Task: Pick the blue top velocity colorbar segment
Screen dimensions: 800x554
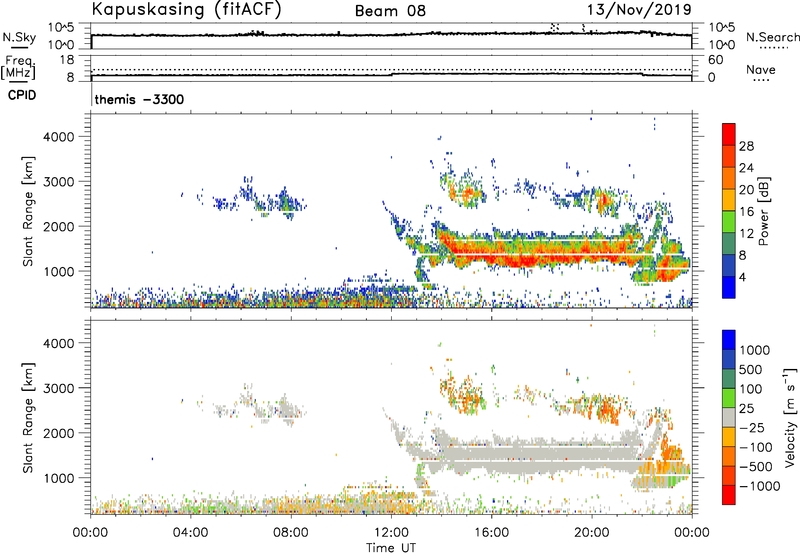Action: pyautogui.click(x=729, y=340)
